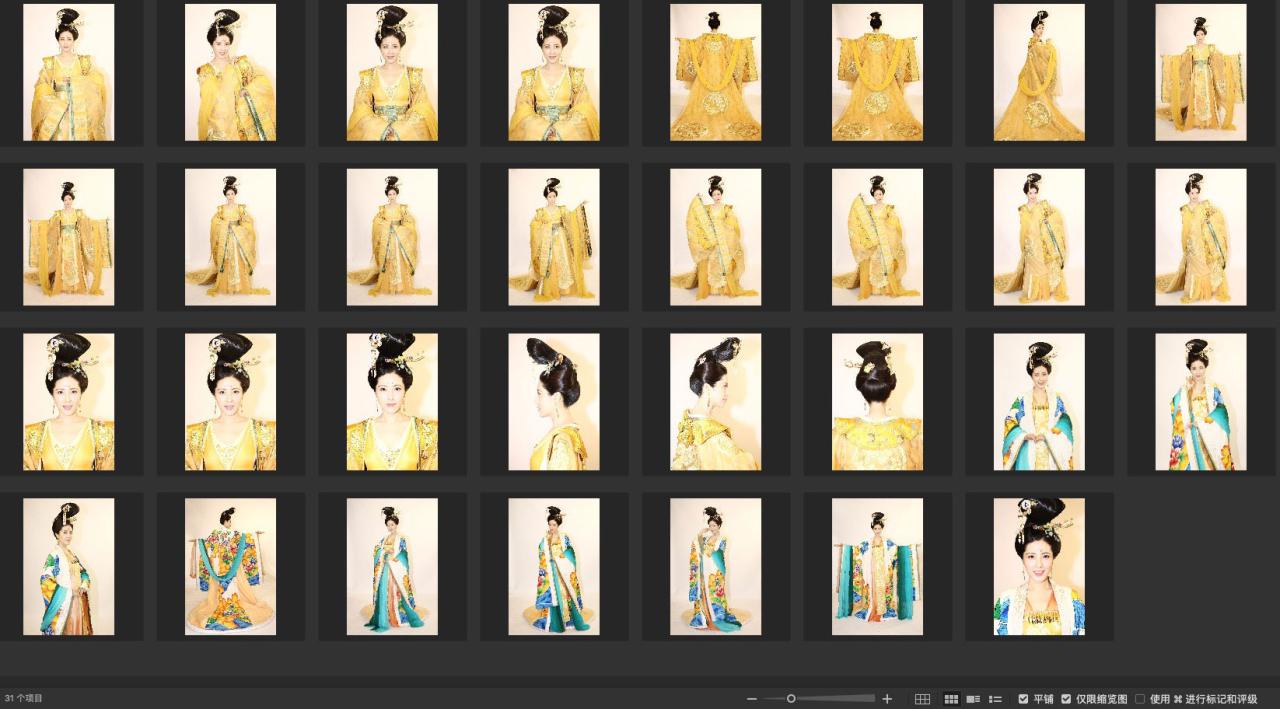1280x709 pixels.
Task: Click the minus icon to shrink thumbnails
Action: click(752, 699)
